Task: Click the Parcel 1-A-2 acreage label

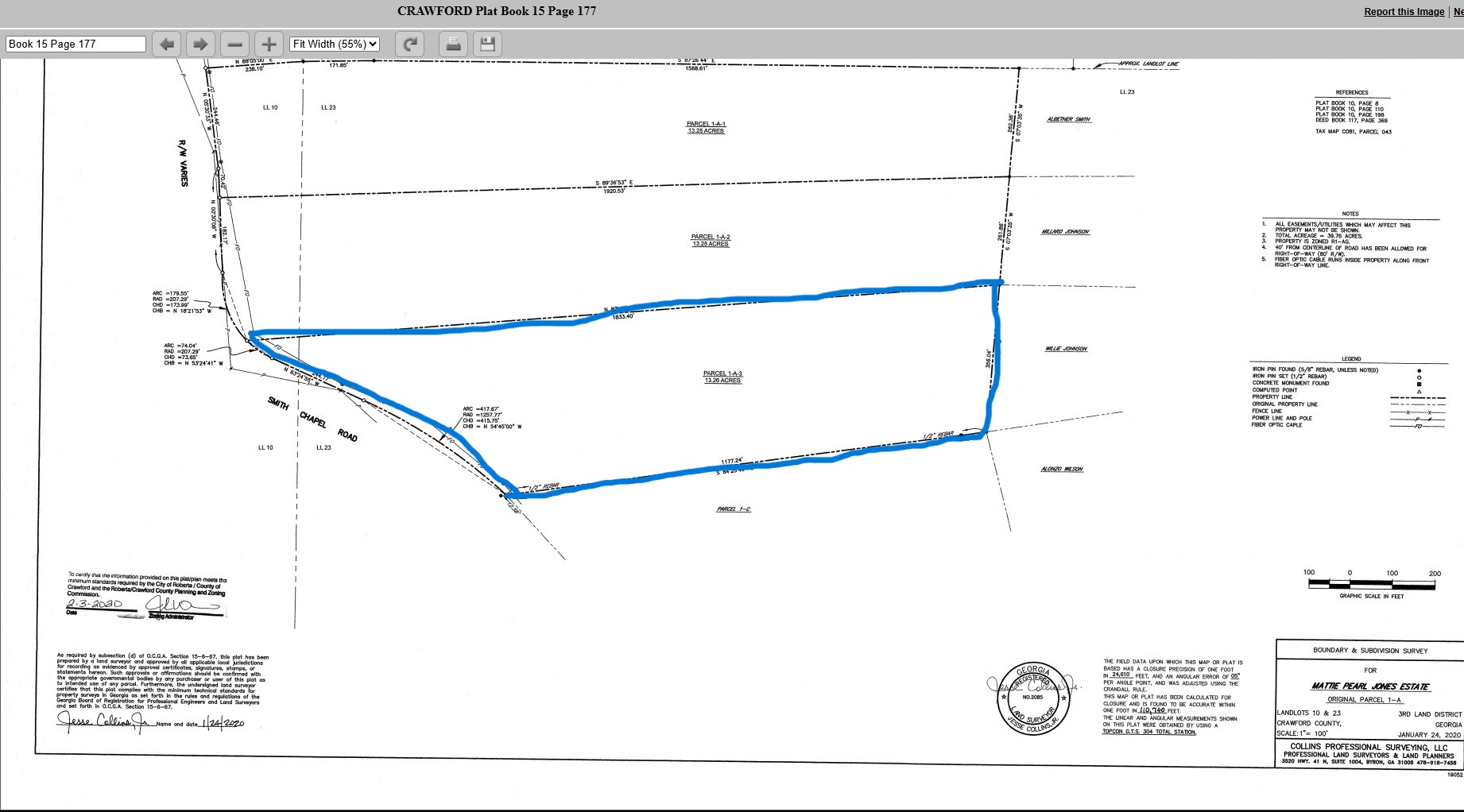Action: coord(710,244)
